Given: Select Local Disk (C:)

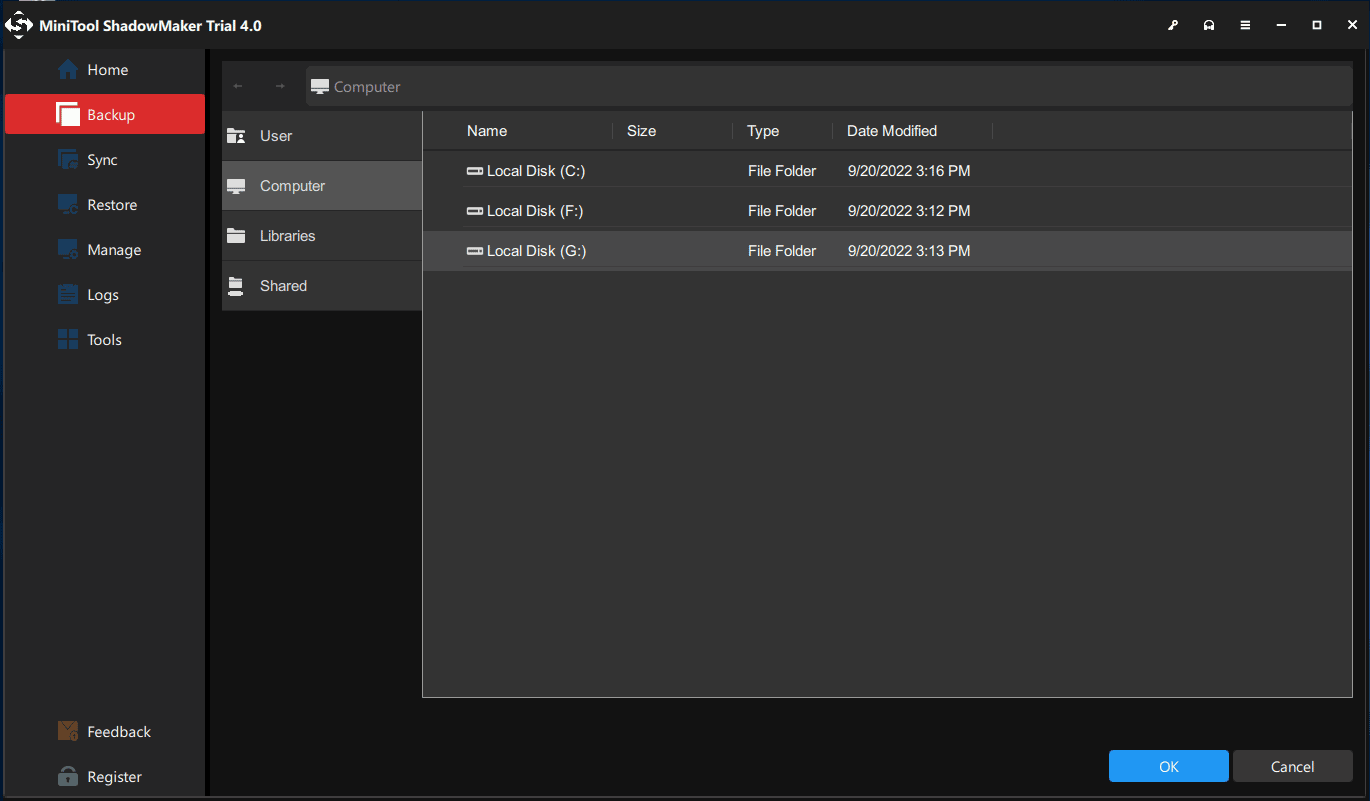Looking at the screenshot, I should [x=888, y=171].
